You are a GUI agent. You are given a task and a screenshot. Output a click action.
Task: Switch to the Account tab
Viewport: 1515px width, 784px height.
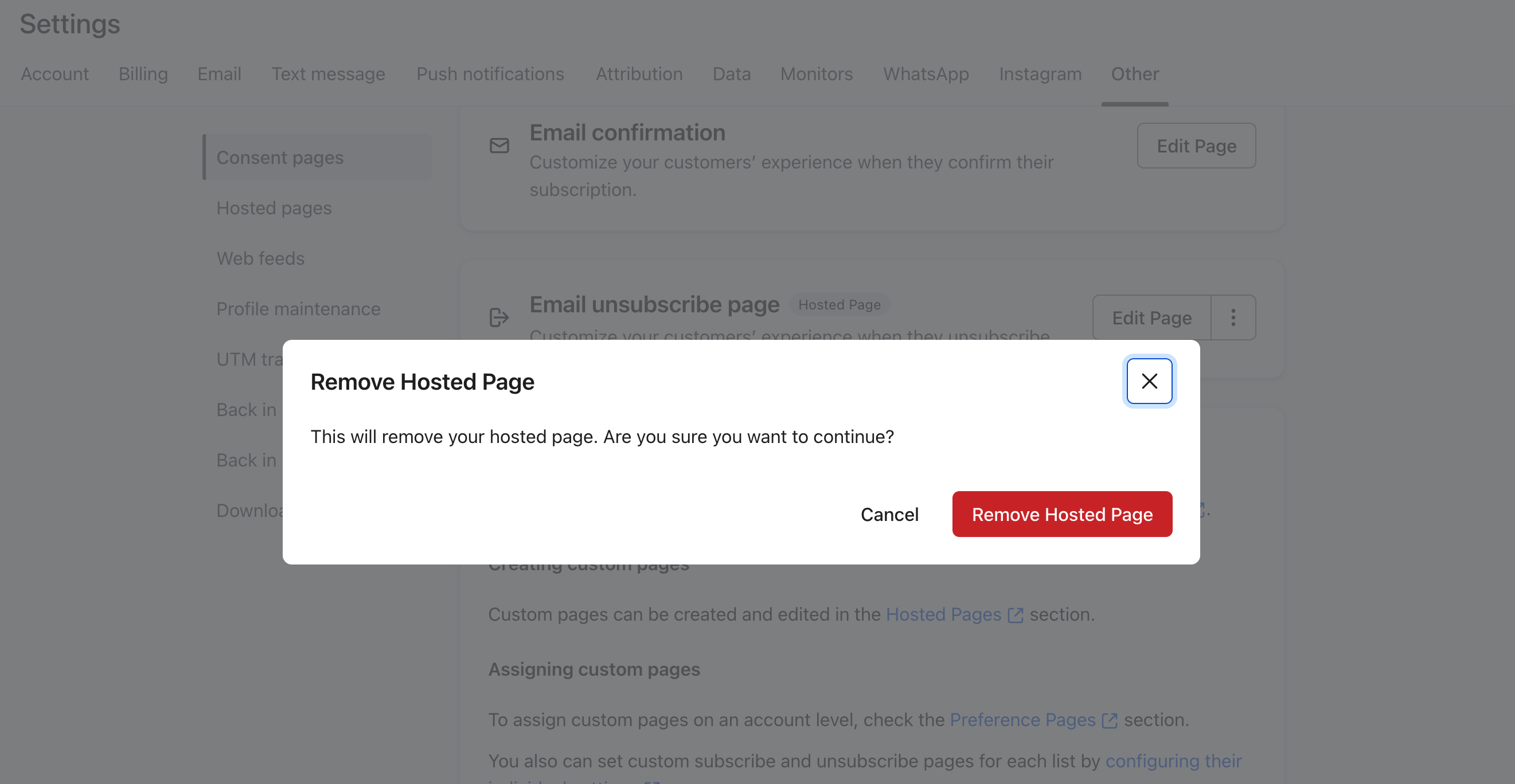(x=54, y=74)
